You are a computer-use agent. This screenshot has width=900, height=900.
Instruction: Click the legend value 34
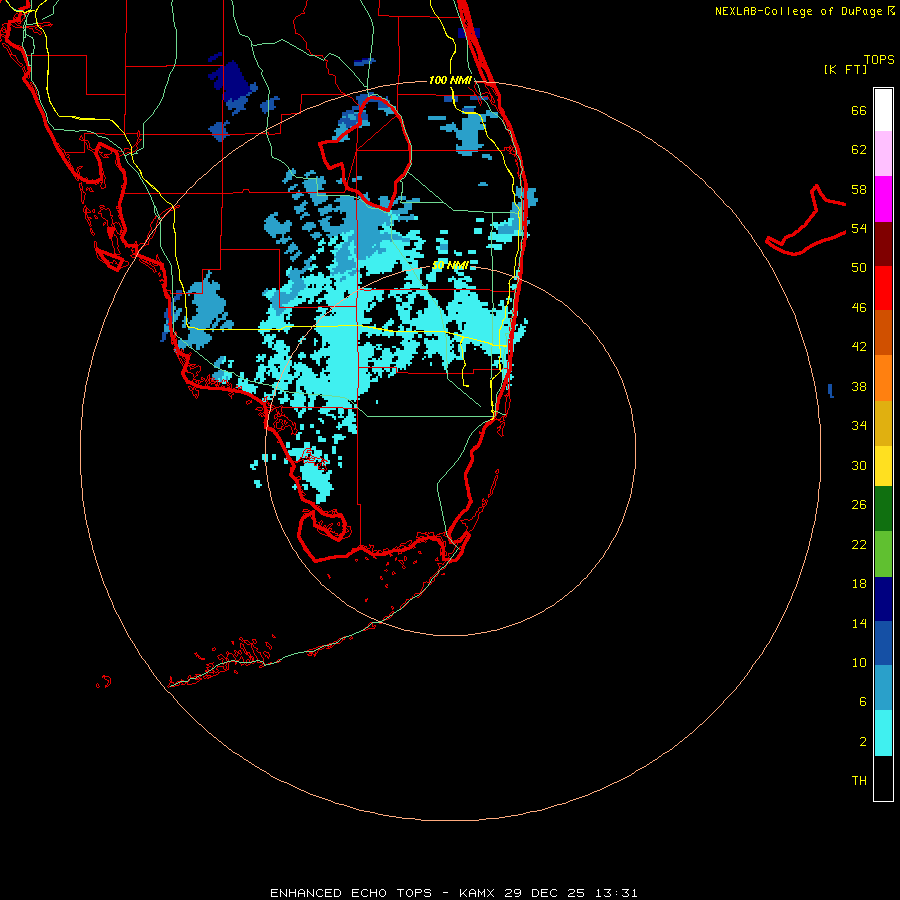pyautogui.click(x=859, y=425)
